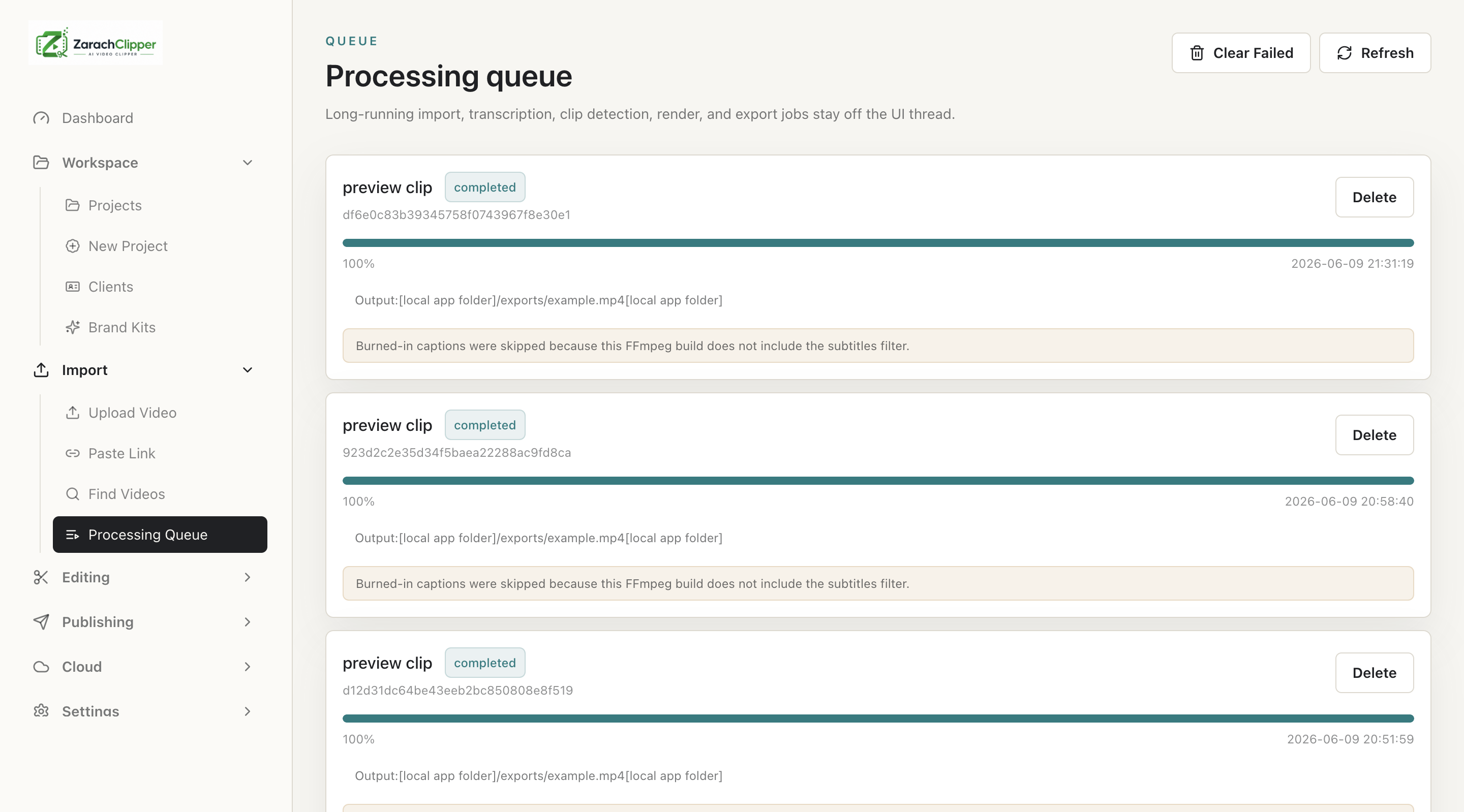Image resolution: width=1464 pixels, height=812 pixels.
Task: Select Upload Video menu item
Action: [x=160, y=413]
